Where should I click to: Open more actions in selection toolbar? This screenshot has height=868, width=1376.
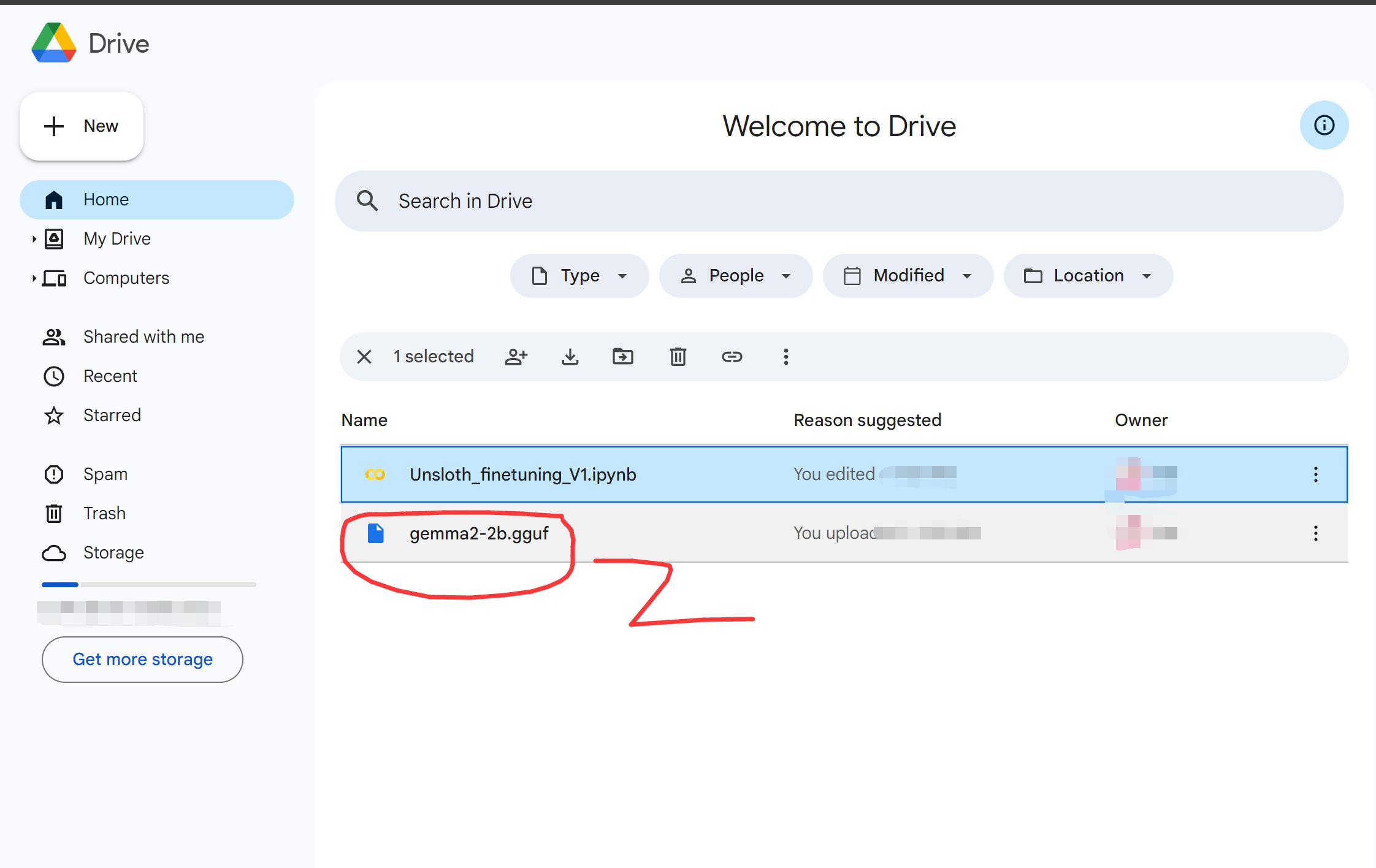tap(785, 357)
